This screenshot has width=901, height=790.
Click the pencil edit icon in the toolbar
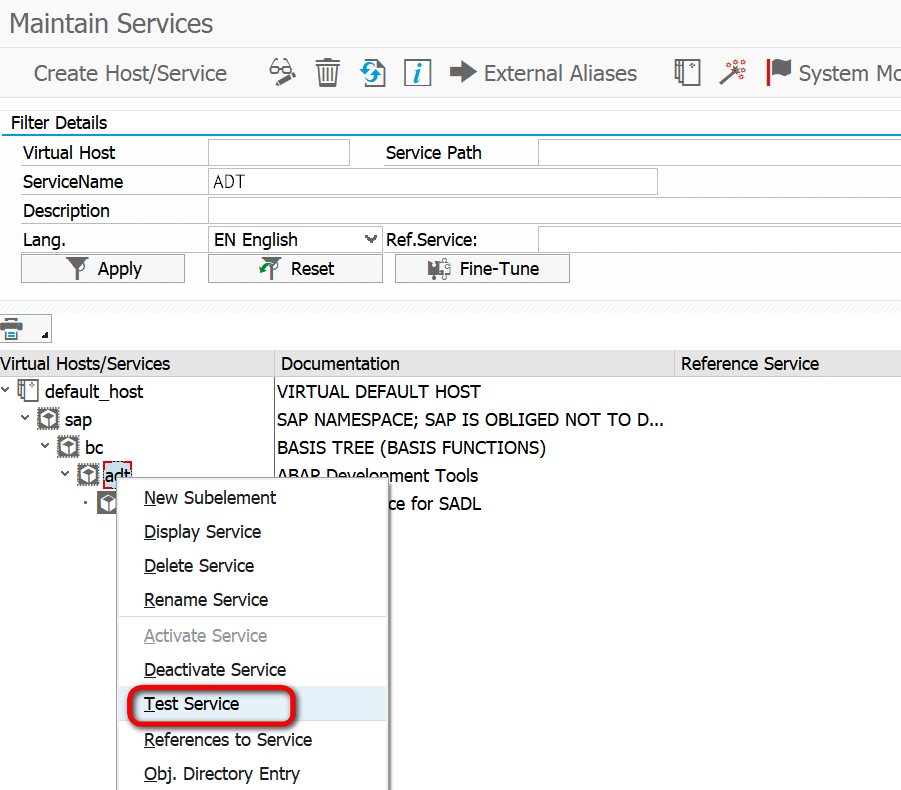[281, 72]
